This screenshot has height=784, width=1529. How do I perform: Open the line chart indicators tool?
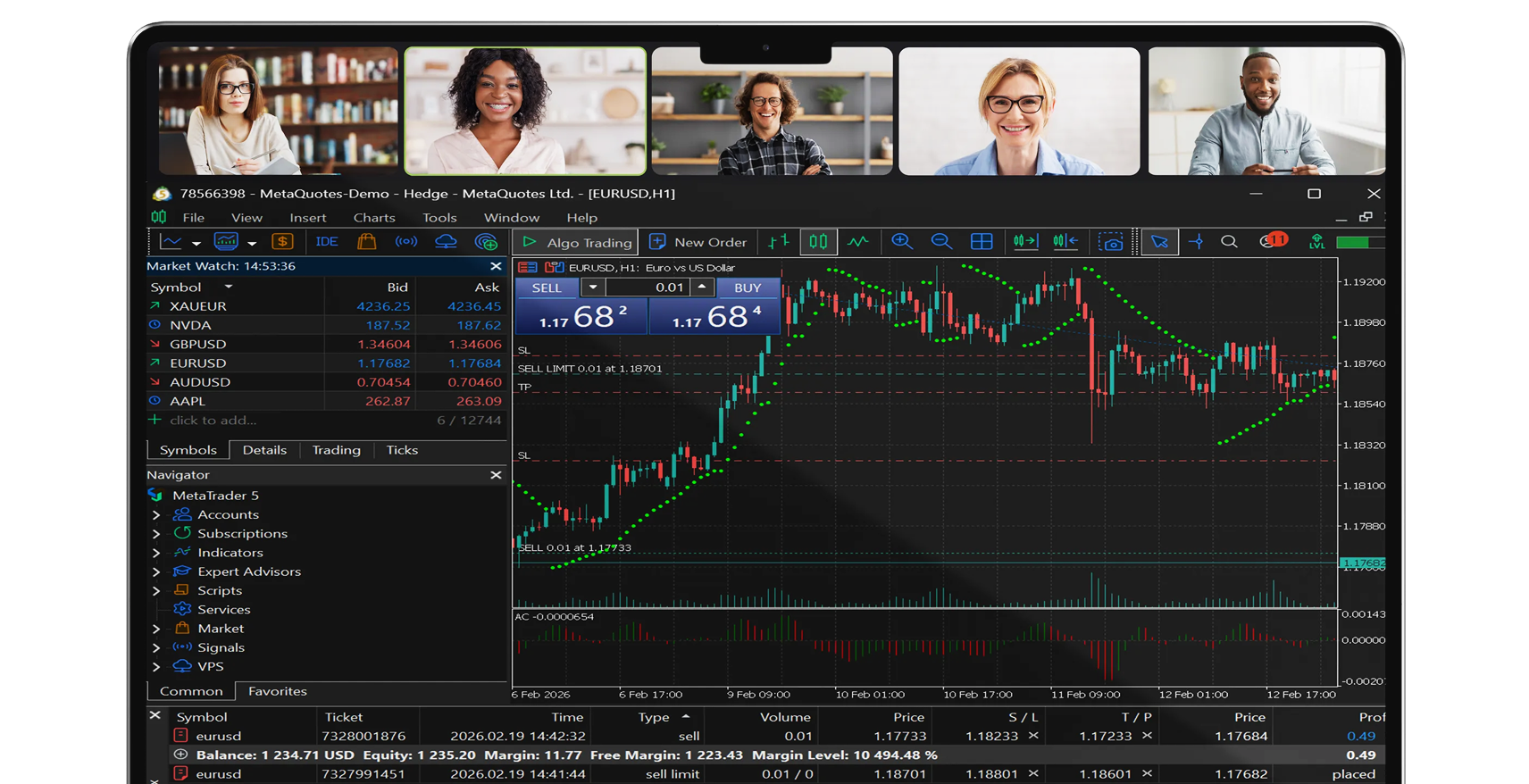click(171, 242)
